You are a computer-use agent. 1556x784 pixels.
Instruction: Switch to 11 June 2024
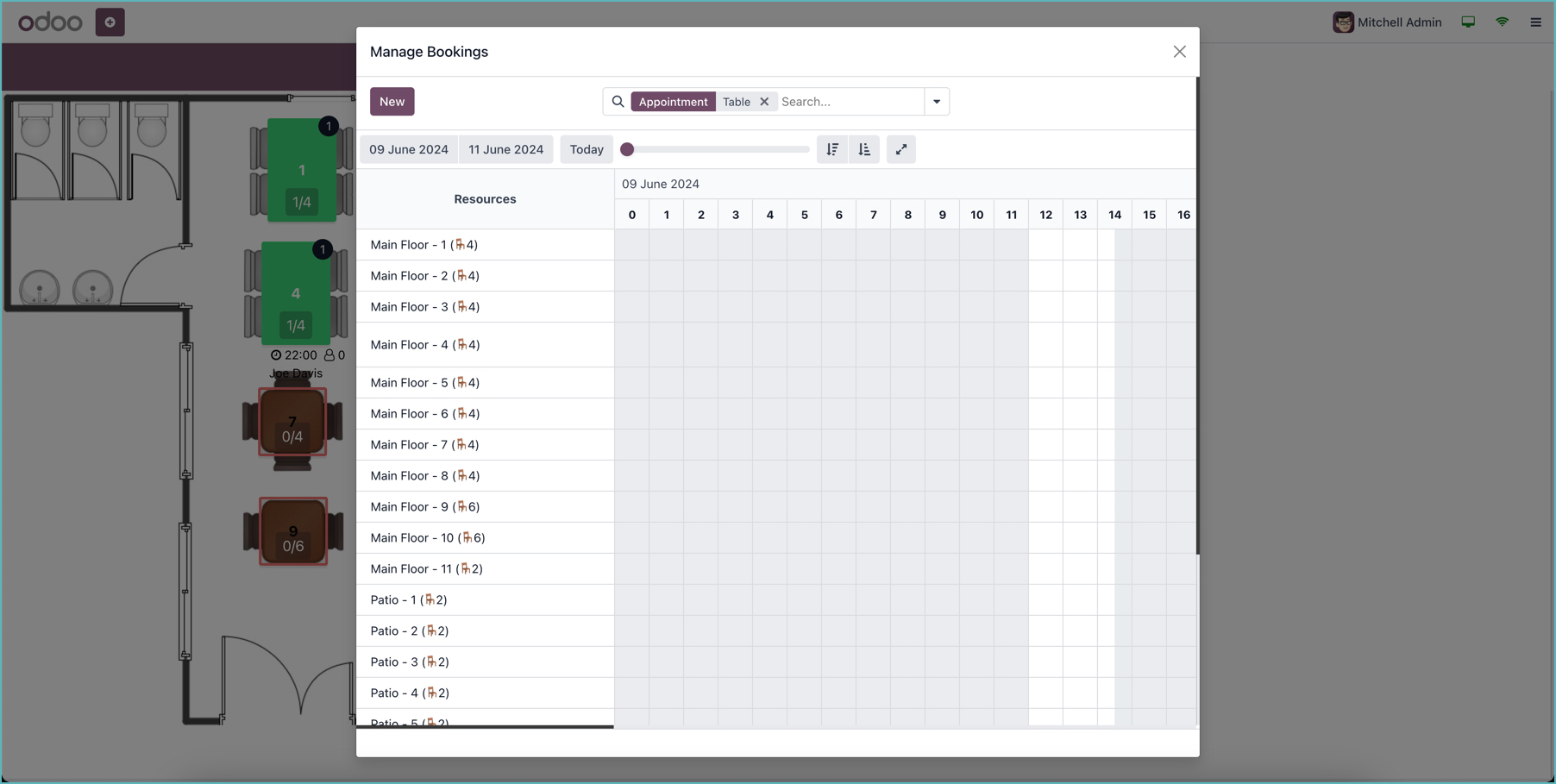[505, 149]
